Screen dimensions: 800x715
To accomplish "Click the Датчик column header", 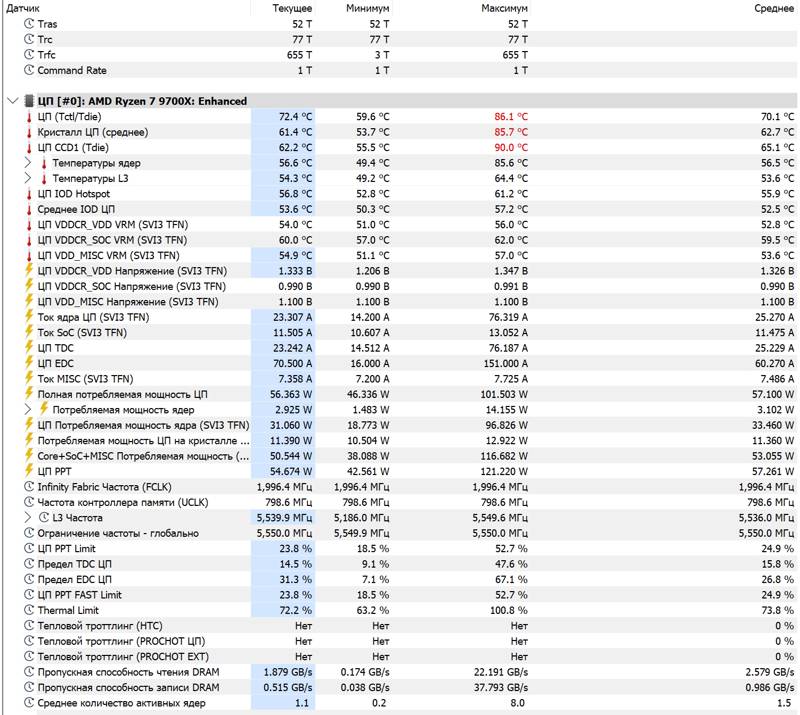I will (x=22, y=8).
